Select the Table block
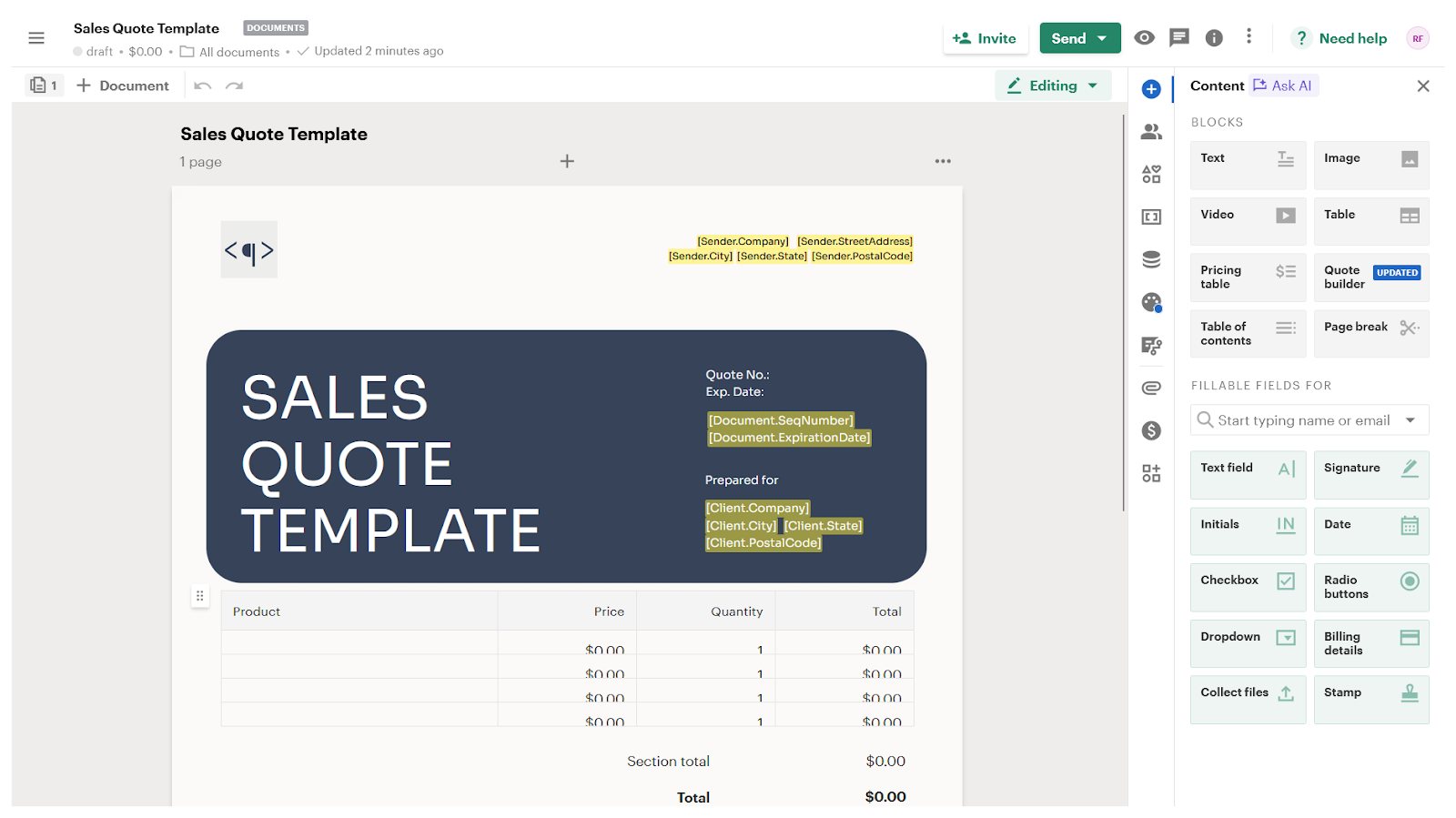This screenshot has height=818, width=1456. click(x=1371, y=221)
